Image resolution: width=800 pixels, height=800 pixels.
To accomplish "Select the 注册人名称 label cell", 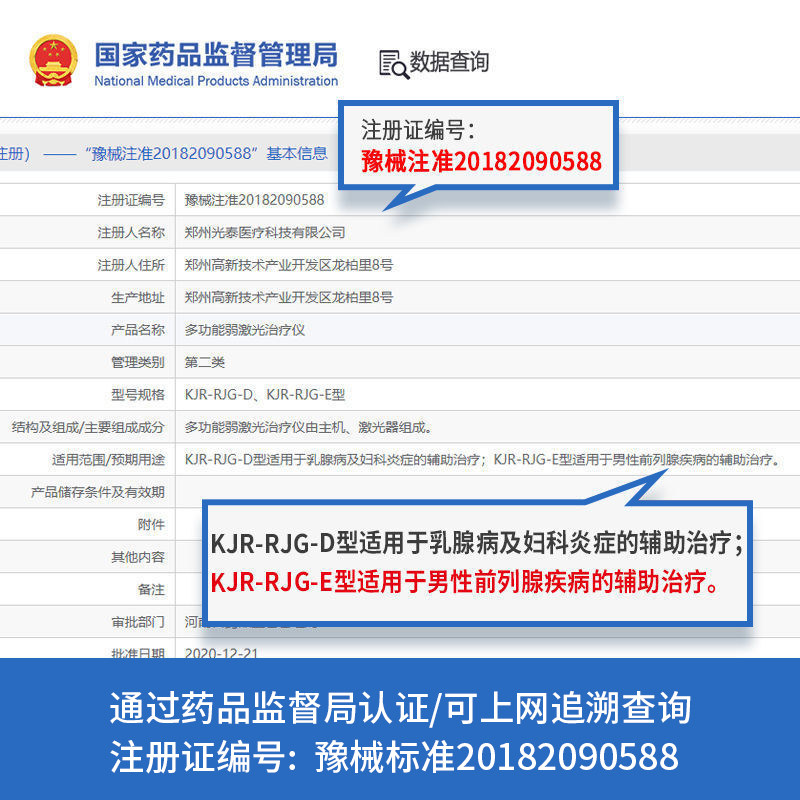I will 131,233.
